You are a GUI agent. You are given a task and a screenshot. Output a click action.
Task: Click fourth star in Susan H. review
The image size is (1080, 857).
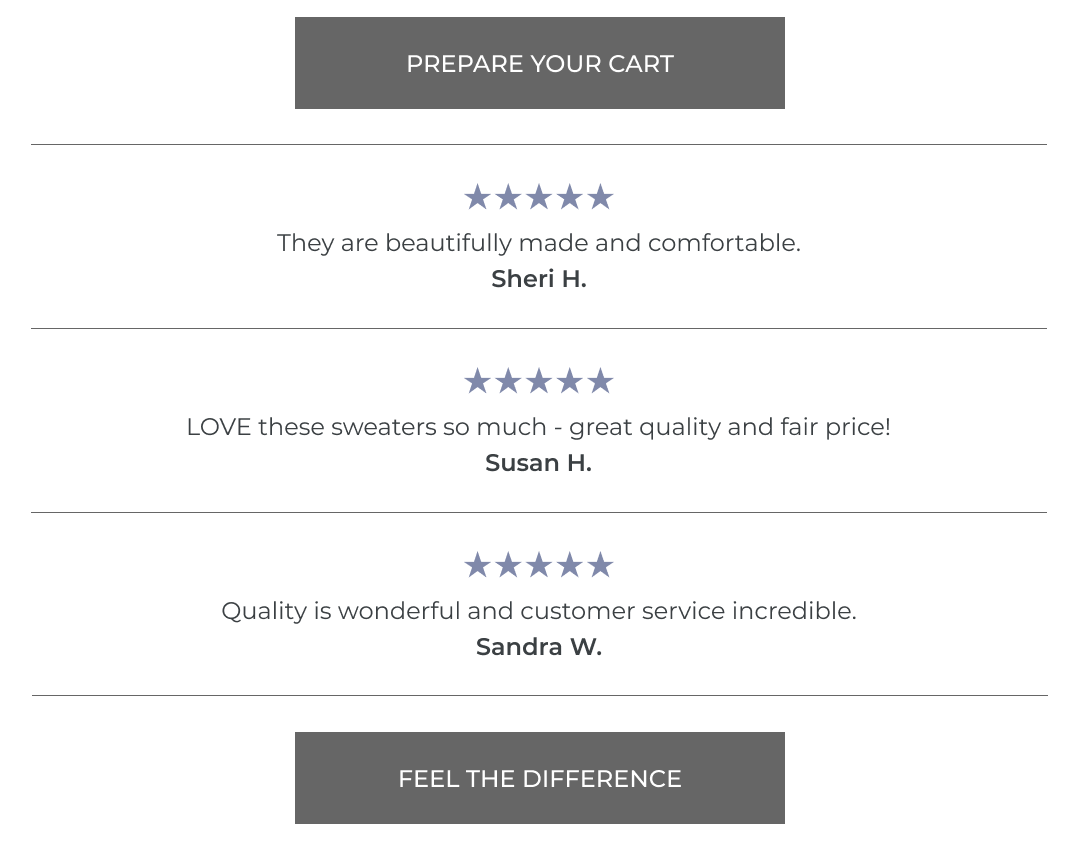pos(570,381)
